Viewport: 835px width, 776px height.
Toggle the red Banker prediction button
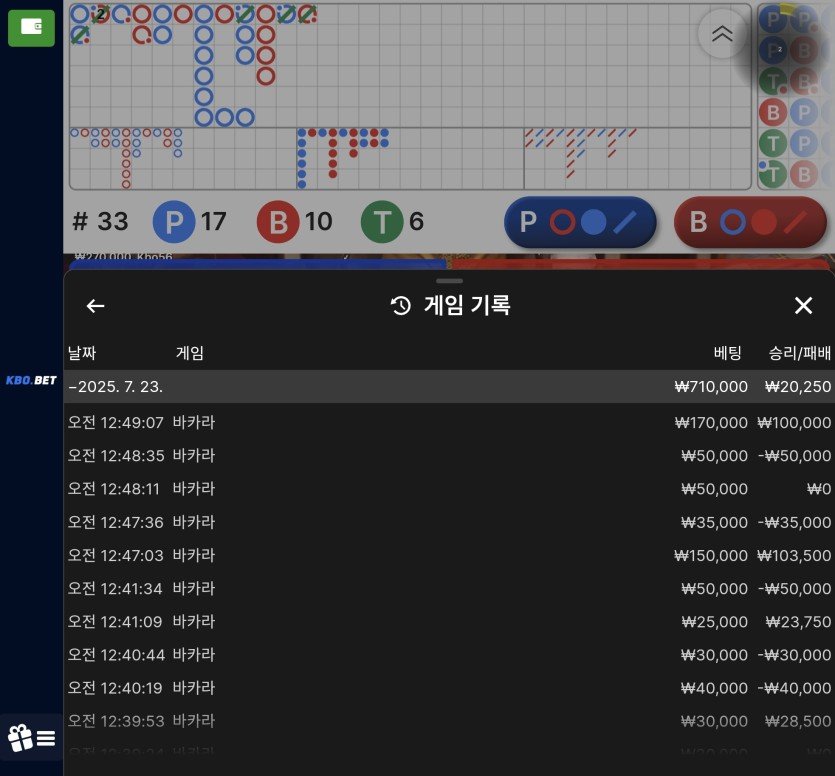pyautogui.click(x=751, y=222)
